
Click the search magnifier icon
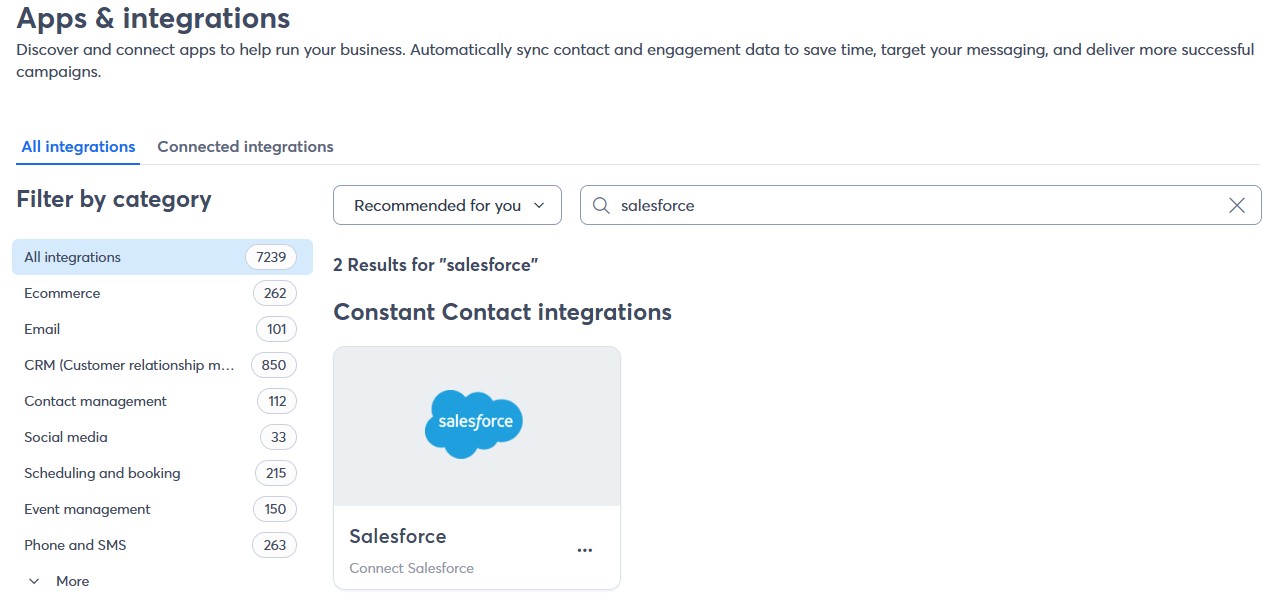click(600, 205)
